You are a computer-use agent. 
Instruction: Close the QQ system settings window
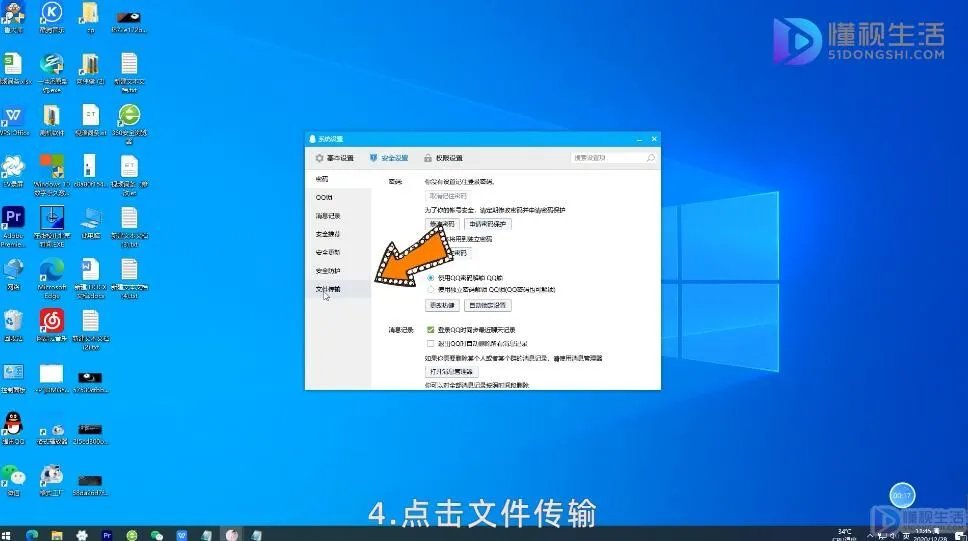[654, 139]
